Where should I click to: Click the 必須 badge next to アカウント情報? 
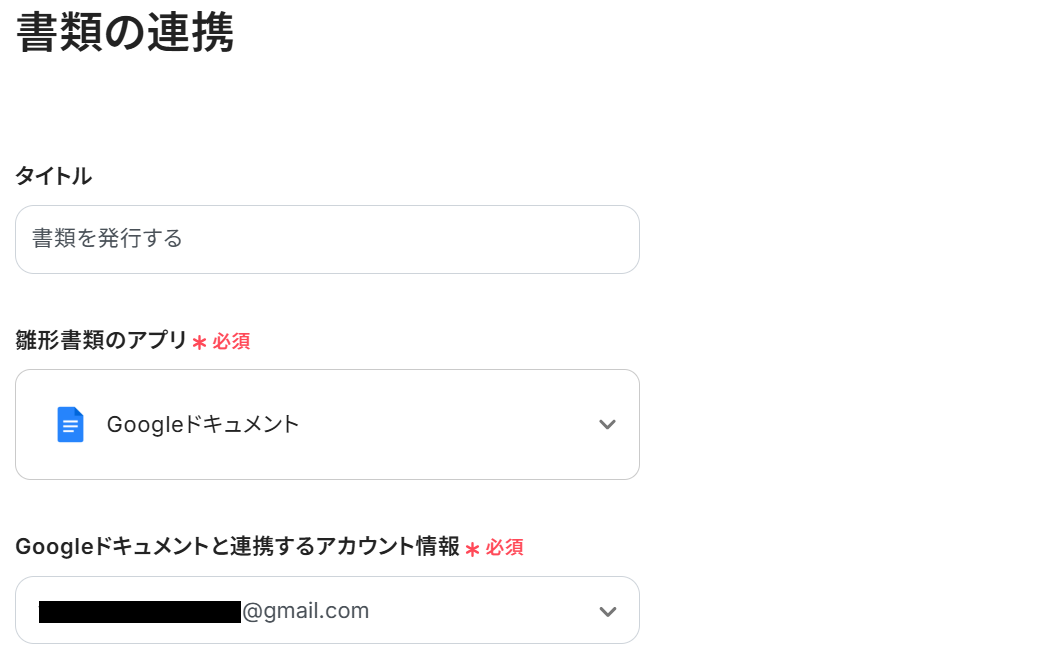coord(504,548)
